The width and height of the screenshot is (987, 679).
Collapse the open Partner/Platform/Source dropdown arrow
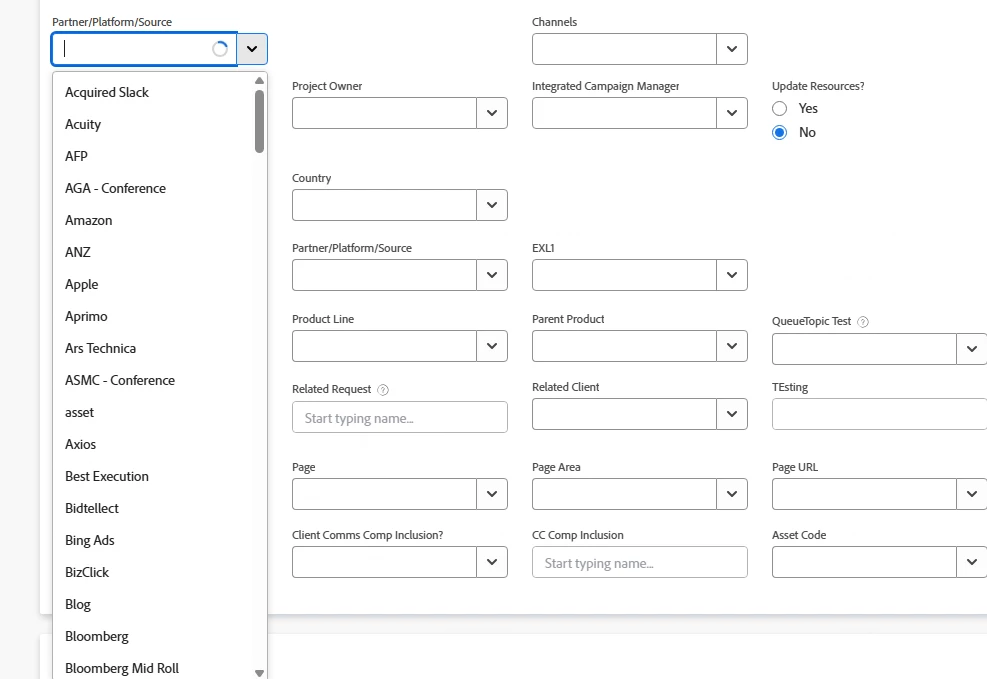point(252,49)
